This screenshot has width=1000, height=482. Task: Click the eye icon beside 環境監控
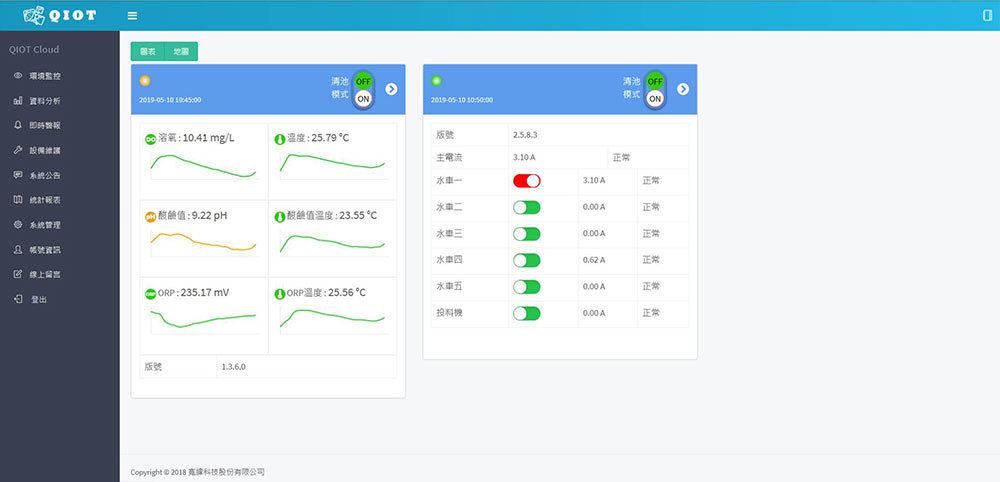click(x=18, y=76)
